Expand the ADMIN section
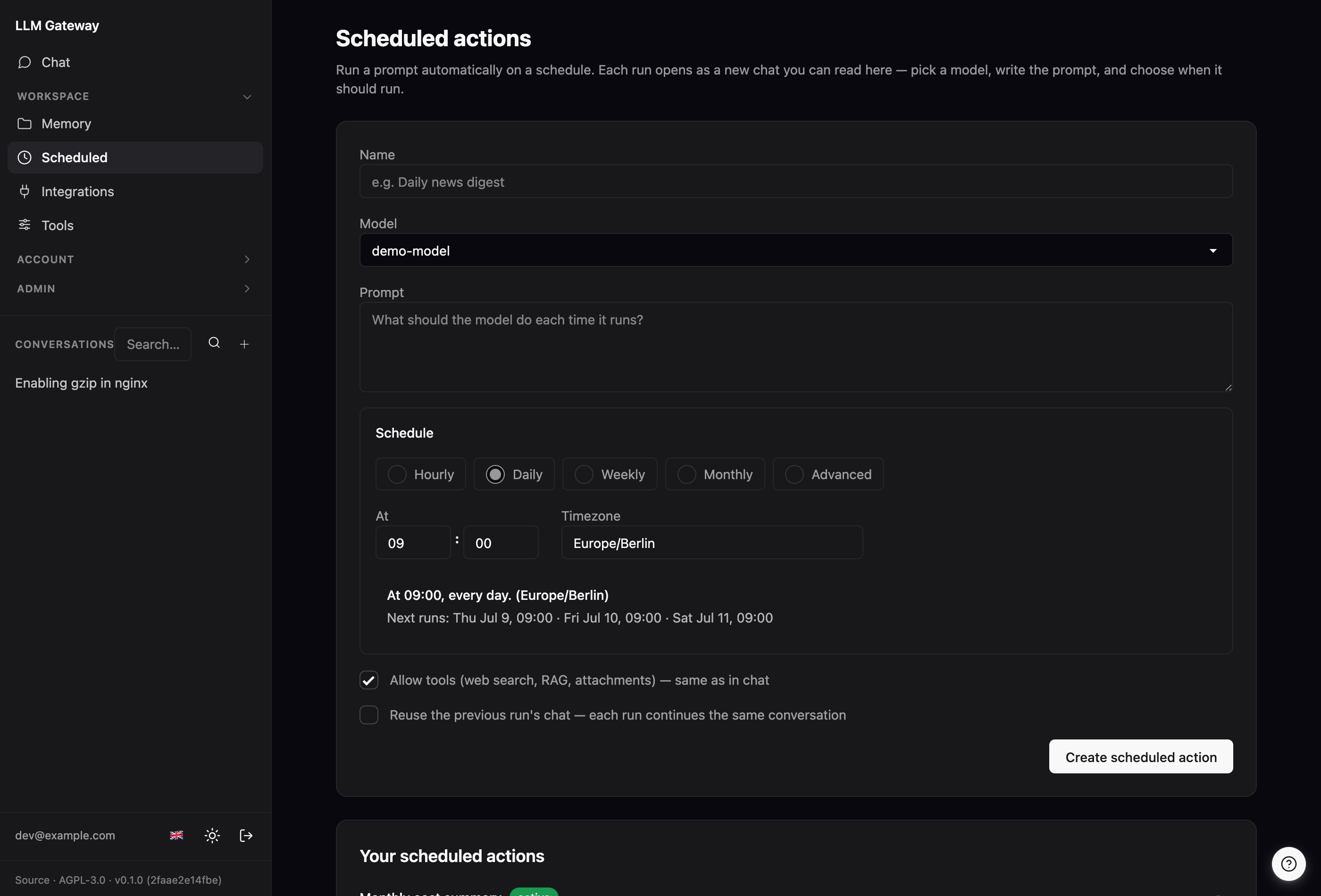The width and height of the screenshot is (1321, 896). [x=135, y=289]
